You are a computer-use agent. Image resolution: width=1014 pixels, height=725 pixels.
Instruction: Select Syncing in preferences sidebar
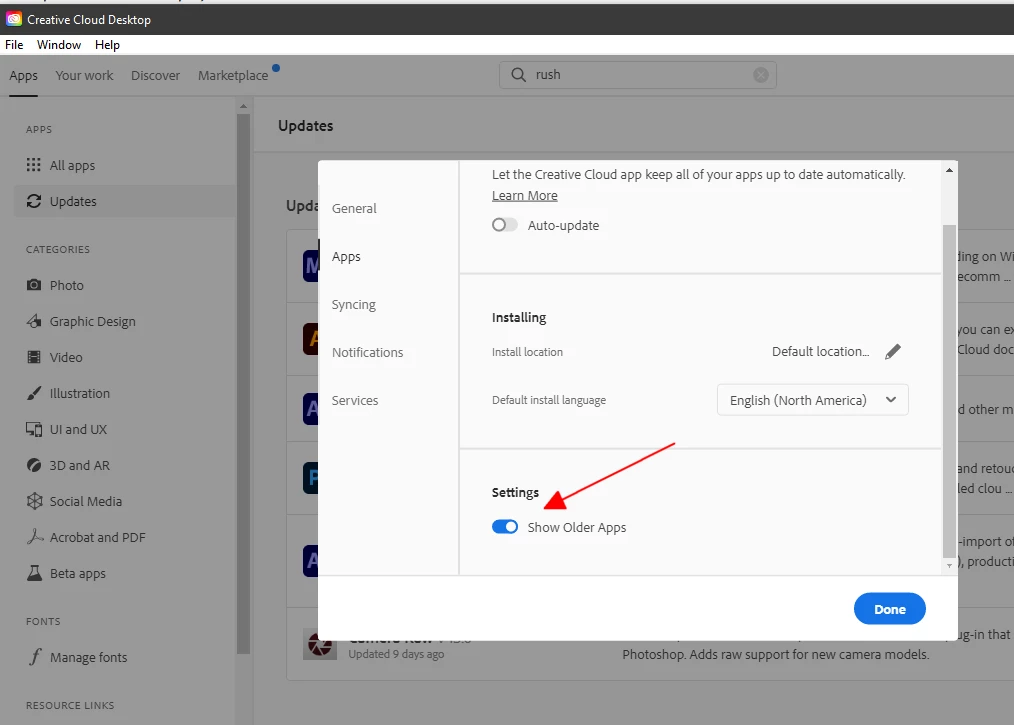coord(354,305)
